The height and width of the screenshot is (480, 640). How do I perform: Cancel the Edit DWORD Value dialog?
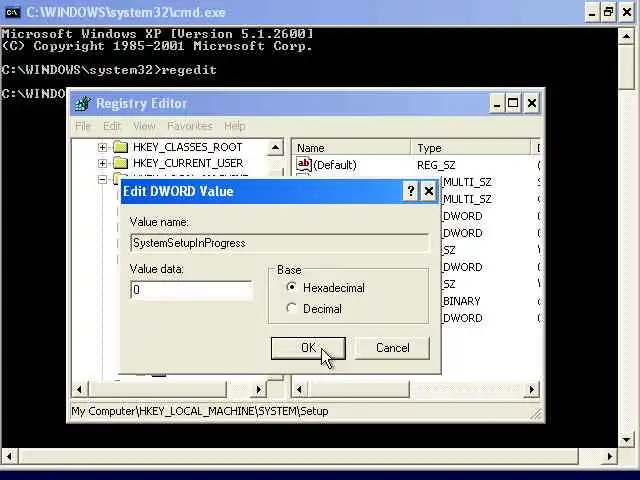point(392,348)
